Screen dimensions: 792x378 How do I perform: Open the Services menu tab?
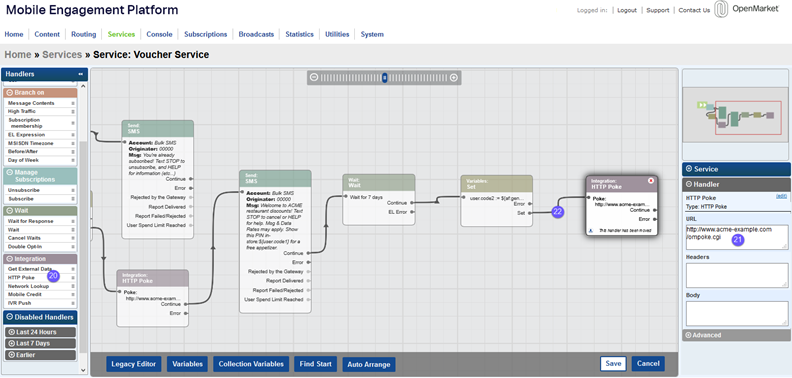(121, 34)
